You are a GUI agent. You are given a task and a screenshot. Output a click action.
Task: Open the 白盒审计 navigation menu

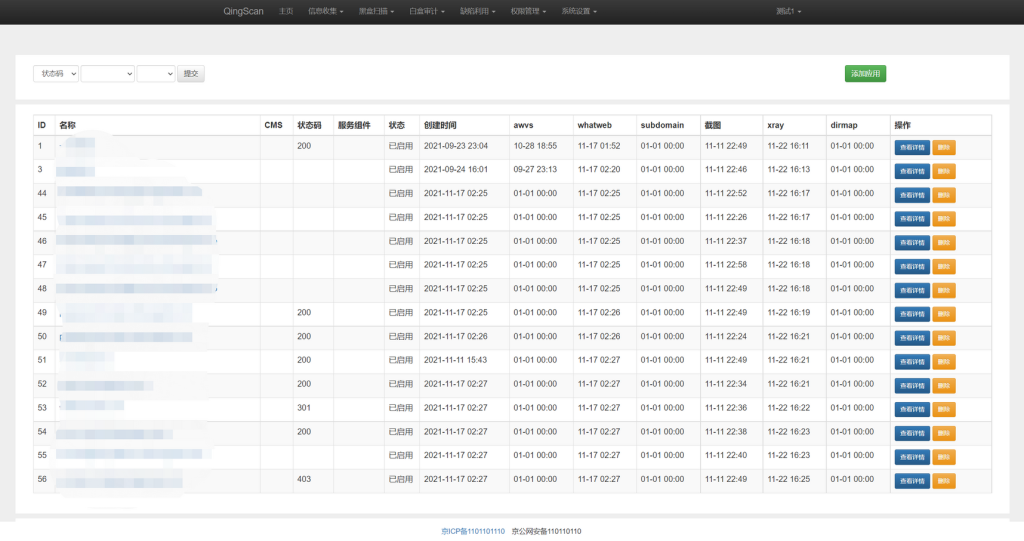[x=427, y=11]
